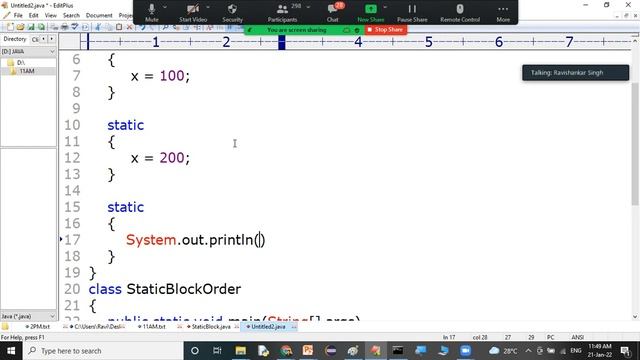
Task: Open File Explorer on taskbar
Action: 240,351
